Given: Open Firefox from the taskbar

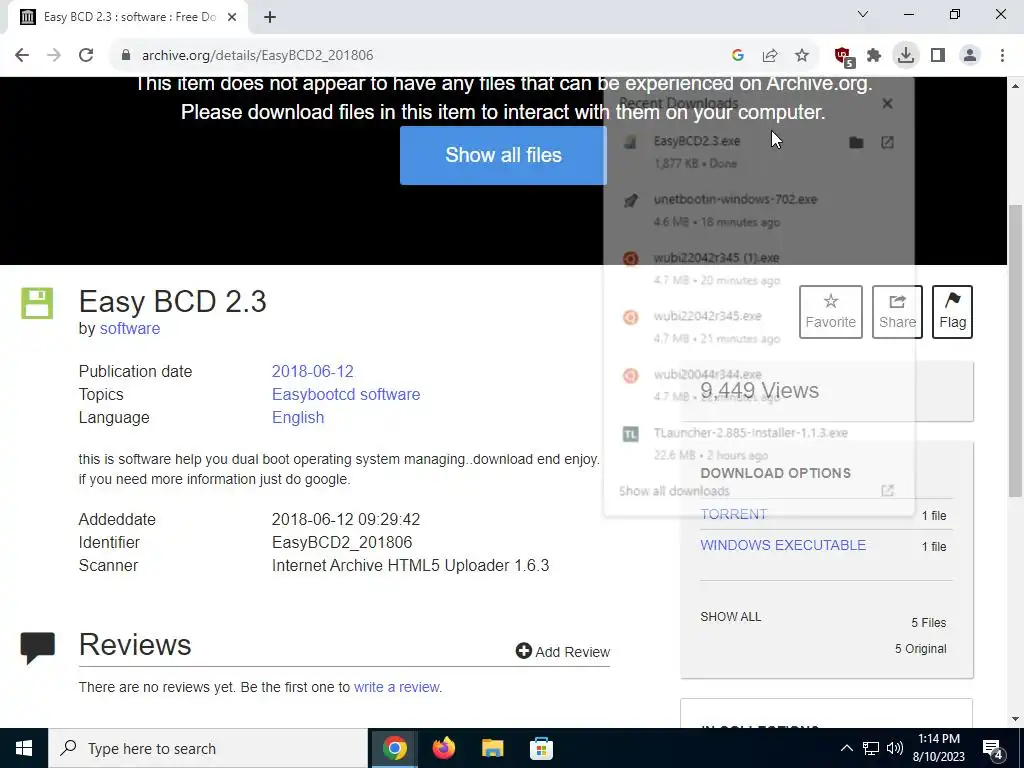Looking at the screenshot, I should click(443, 748).
